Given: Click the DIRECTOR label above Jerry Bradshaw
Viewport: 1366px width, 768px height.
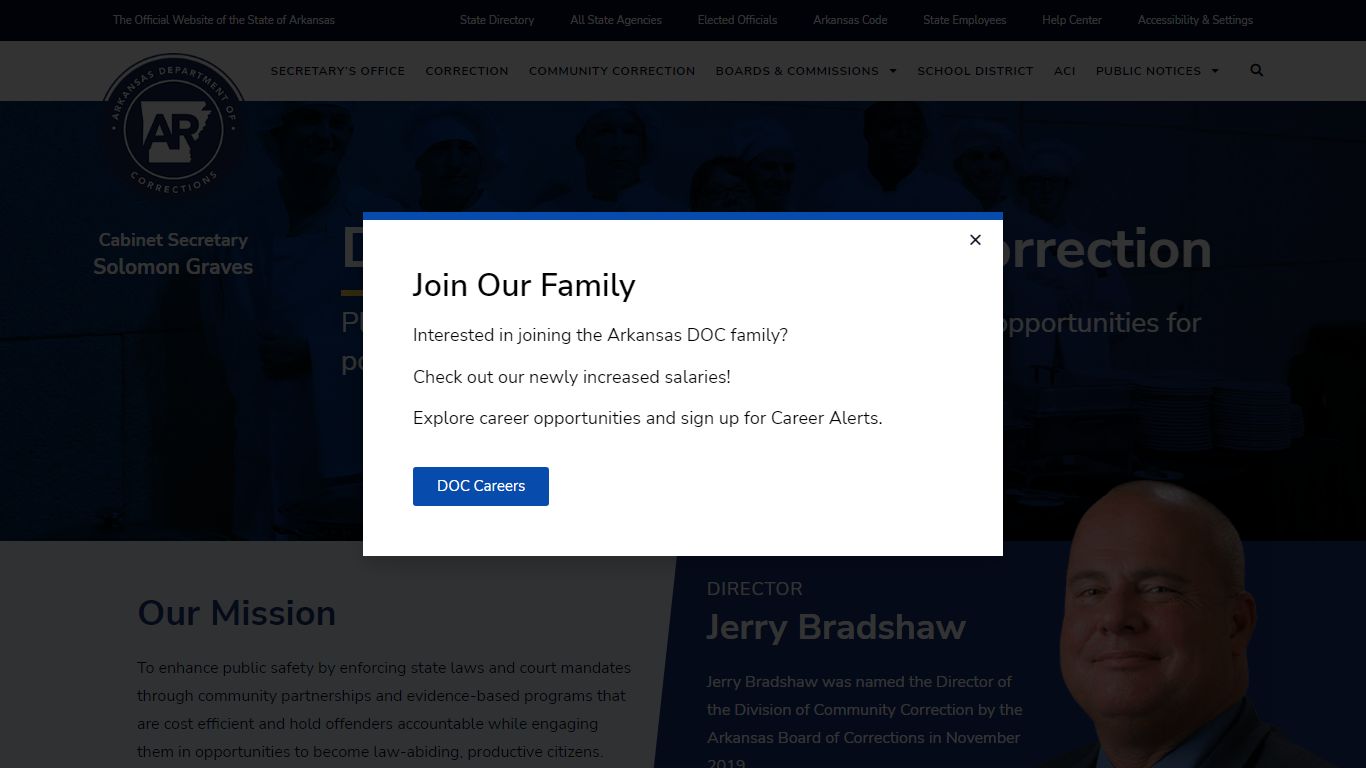Looking at the screenshot, I should coord(755,589).
